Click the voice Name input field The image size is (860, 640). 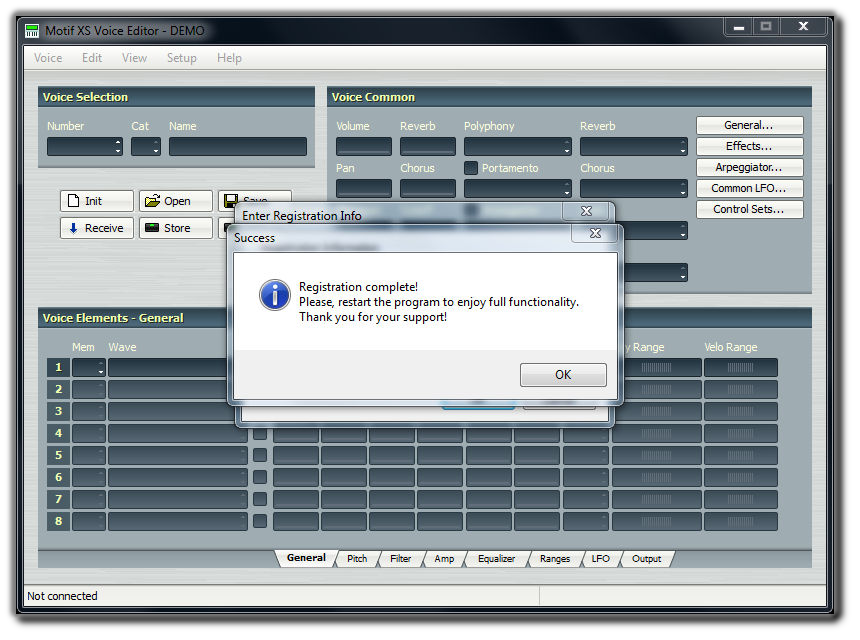pos(238,146)
